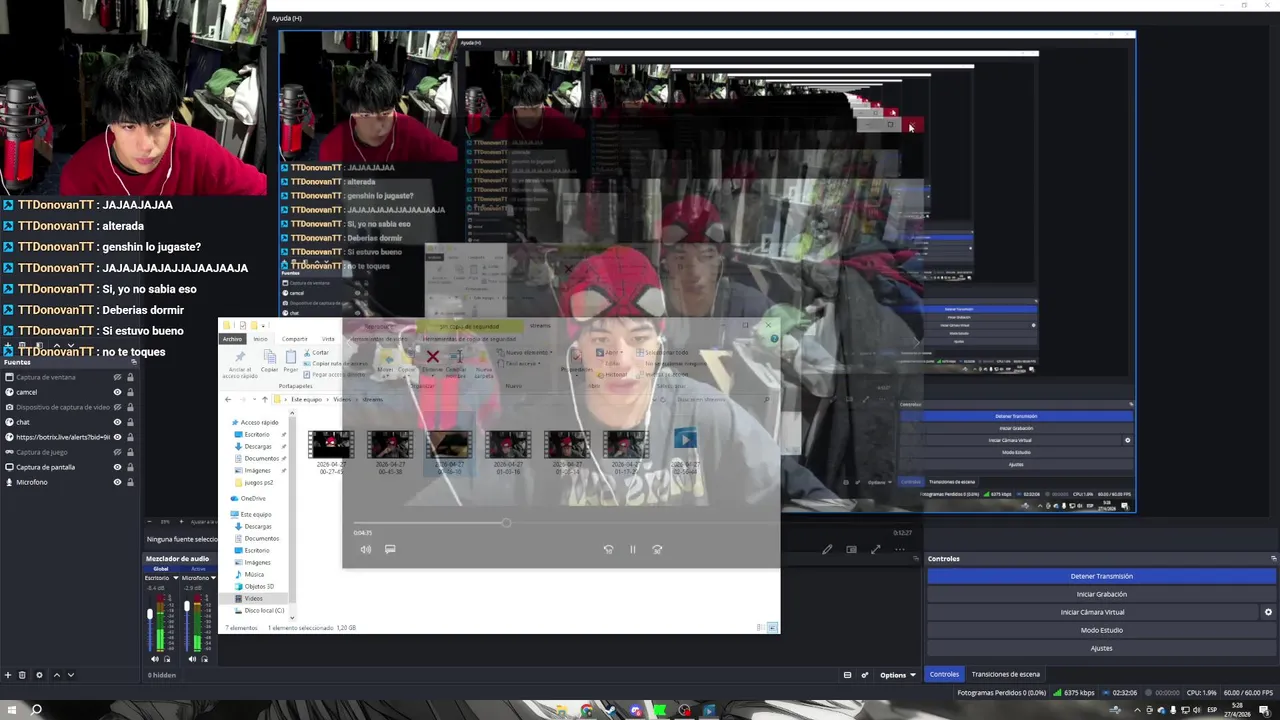The height and width of the screenshot is (720, 1280).
Task: Show the Captura de juego source
Action: [x=117, y=452]
